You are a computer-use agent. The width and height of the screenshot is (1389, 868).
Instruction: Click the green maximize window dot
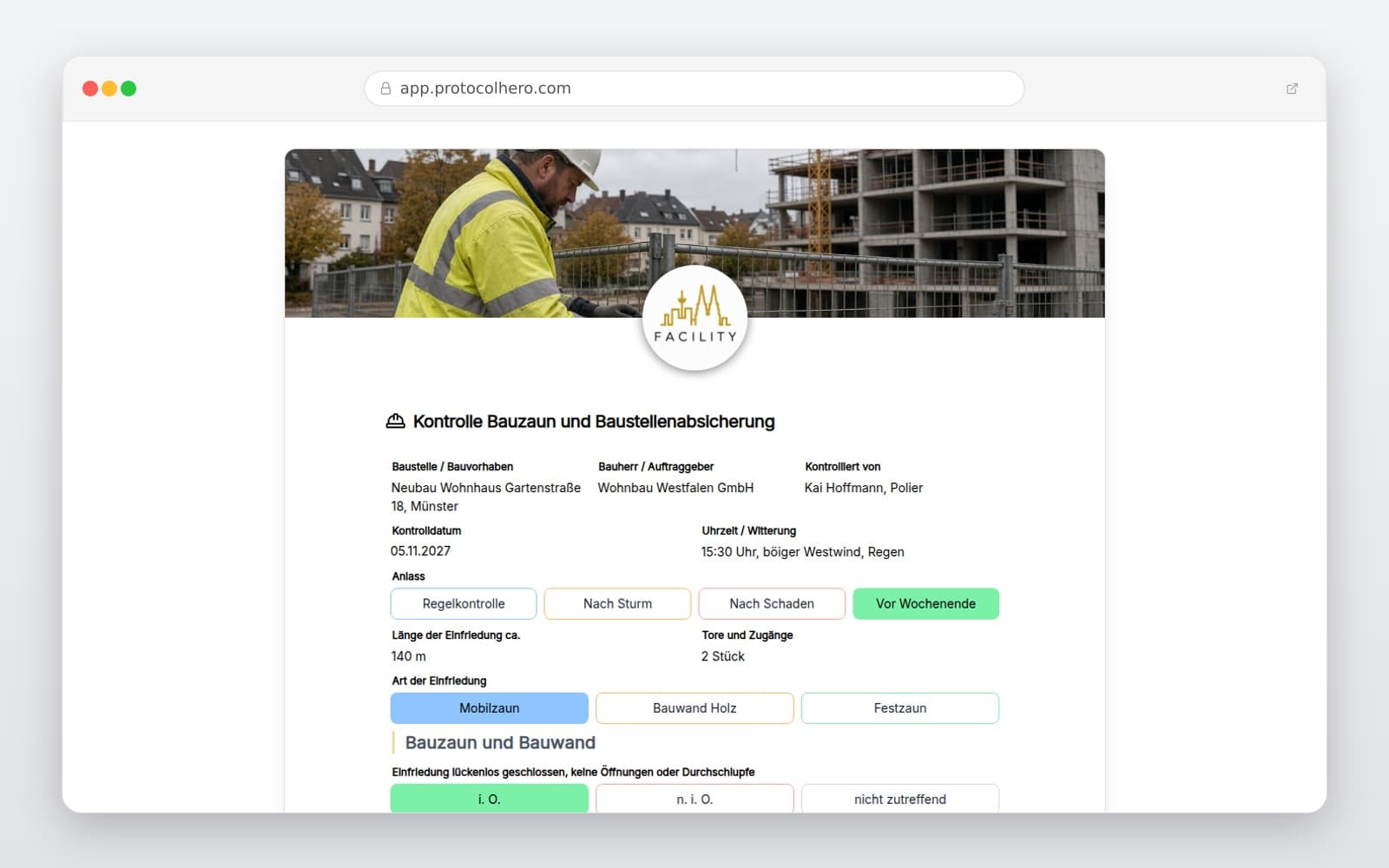click(128, 89)
